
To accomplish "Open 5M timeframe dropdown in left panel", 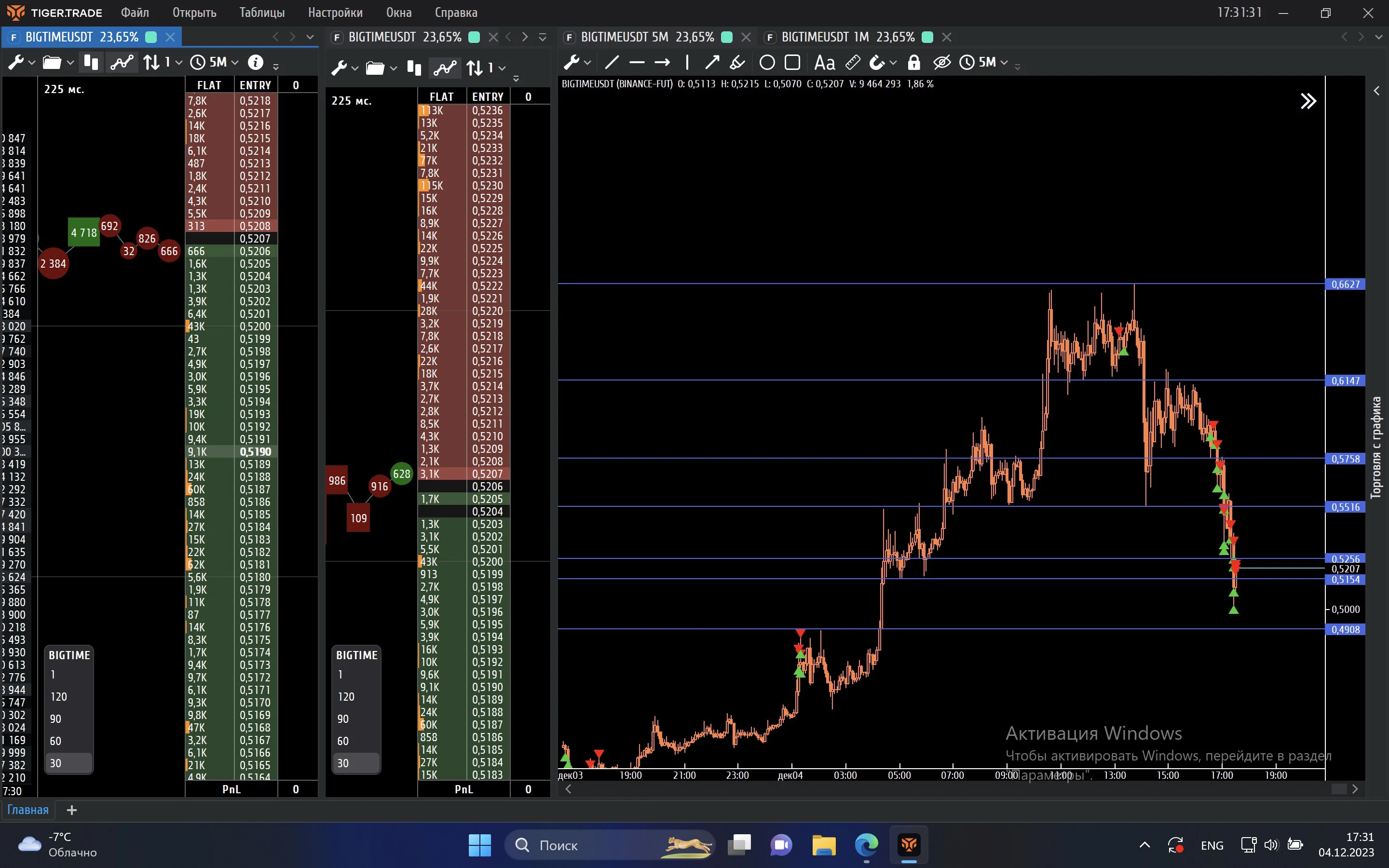I will click(214, 62).
